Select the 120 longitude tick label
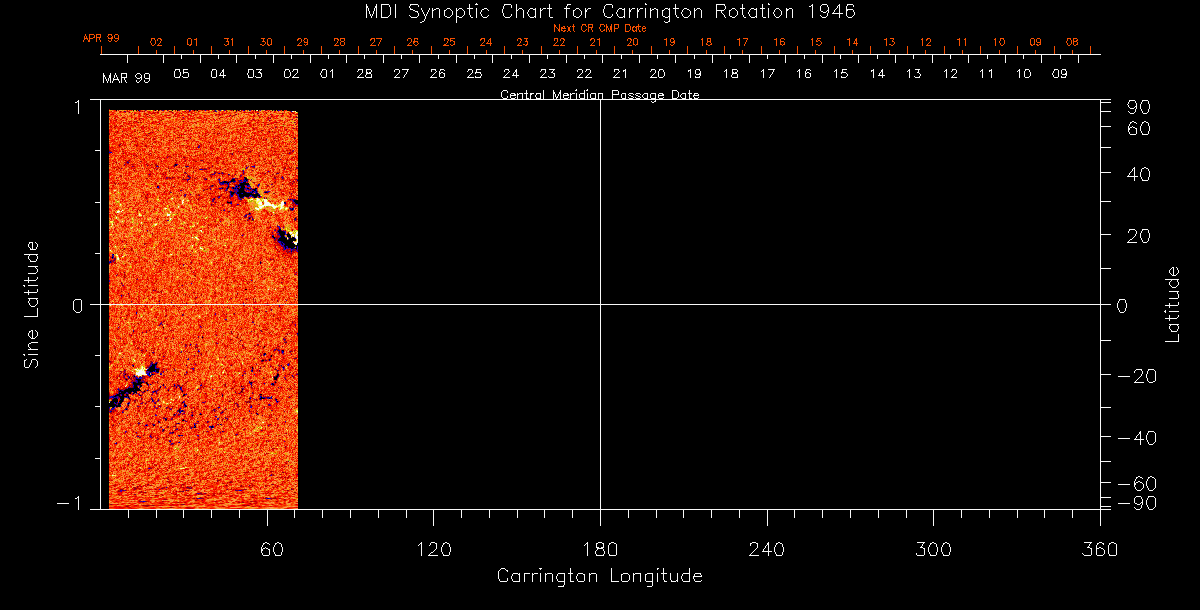 coord(433,550)
